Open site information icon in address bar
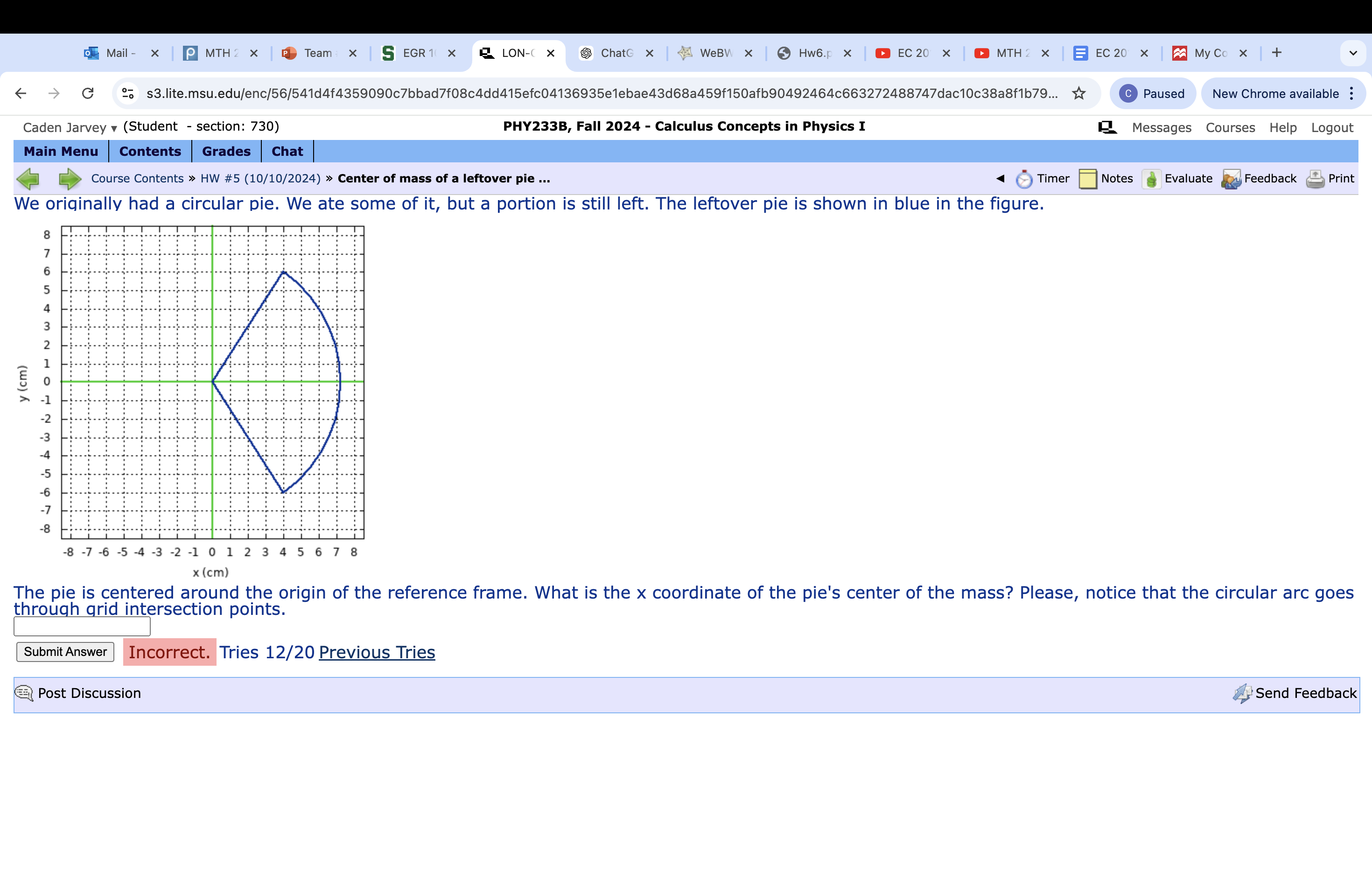Viewport: 1372px width, 892px height. pyautogui.click(x=128, y=93)
